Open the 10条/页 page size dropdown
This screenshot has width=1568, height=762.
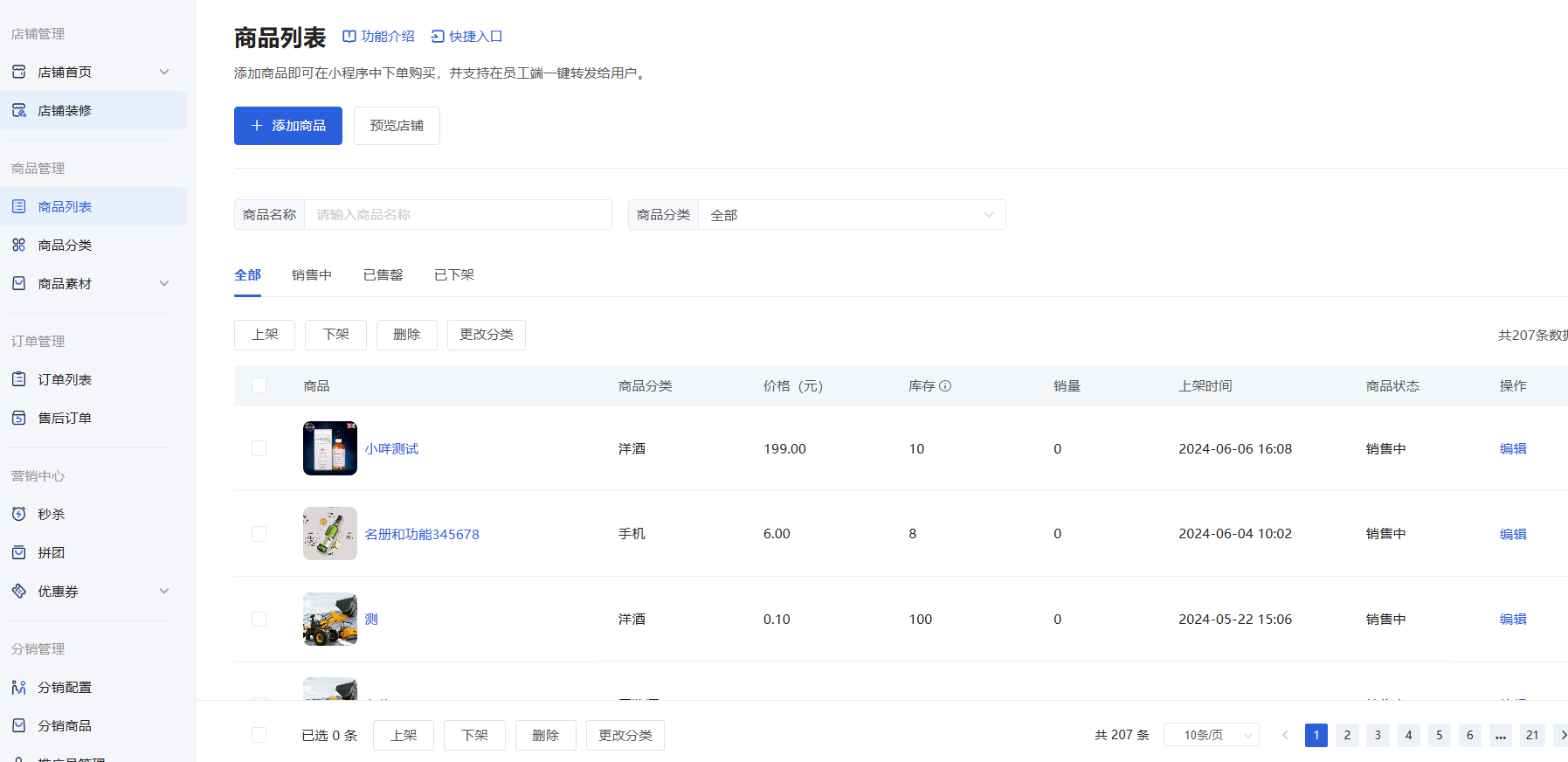1212,735
